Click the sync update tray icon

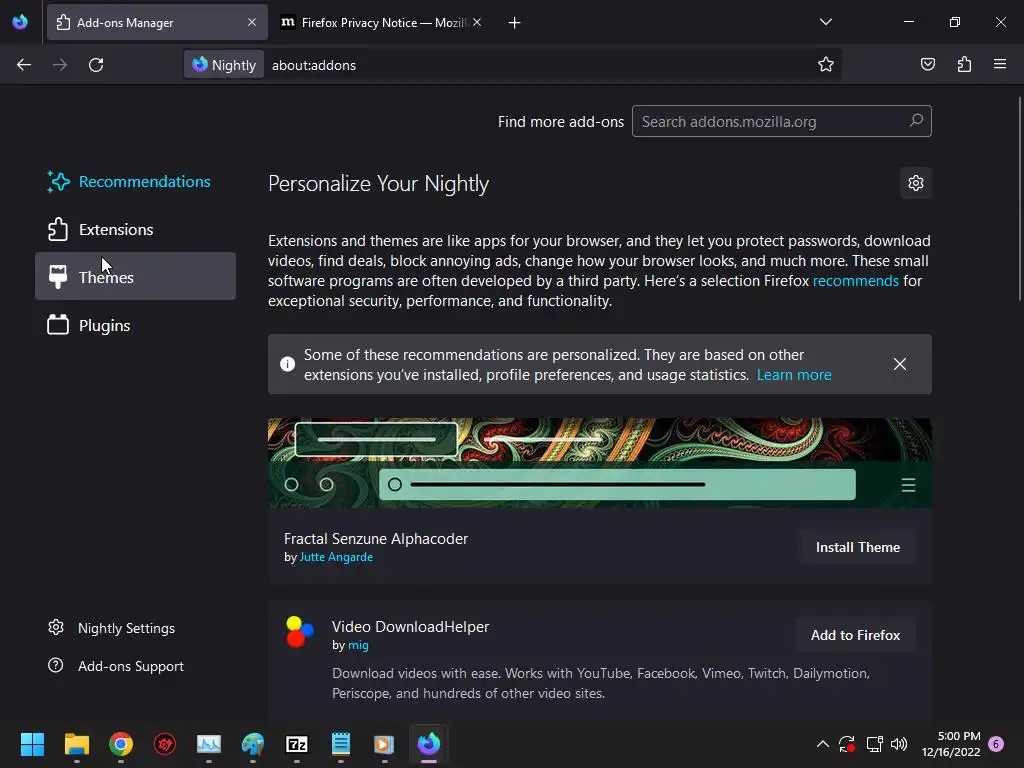coord(847,744)
